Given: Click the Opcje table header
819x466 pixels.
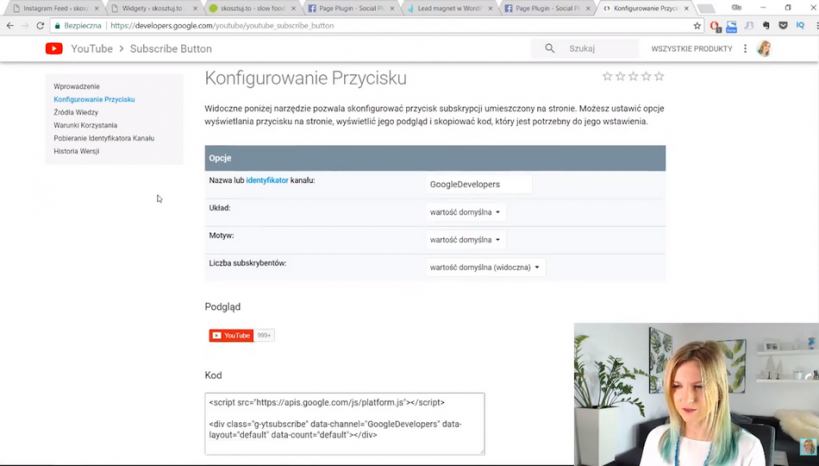Looking at the screenshot, I should click(435, 158).
